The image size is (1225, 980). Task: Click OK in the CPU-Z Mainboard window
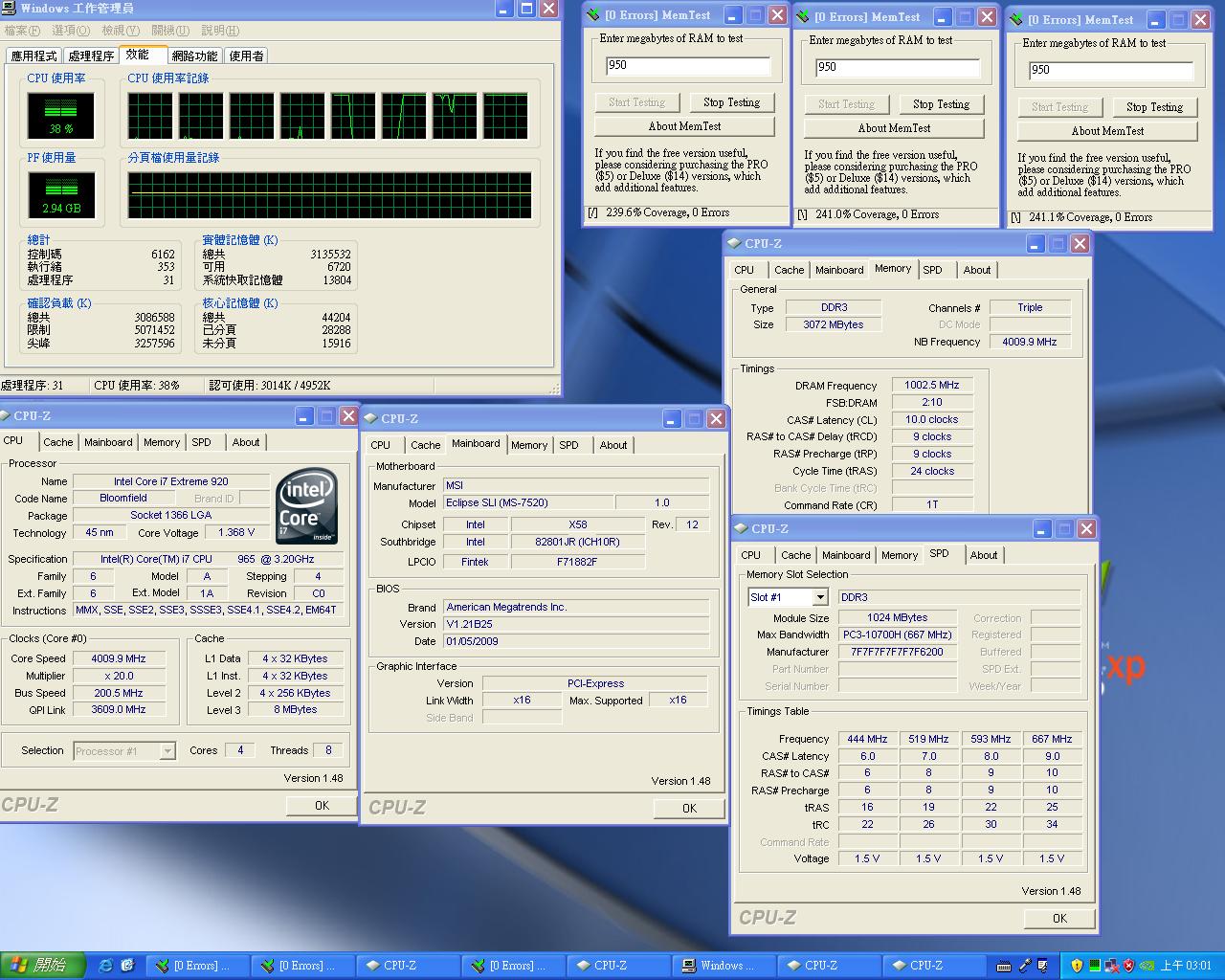(x=689, y=809)
